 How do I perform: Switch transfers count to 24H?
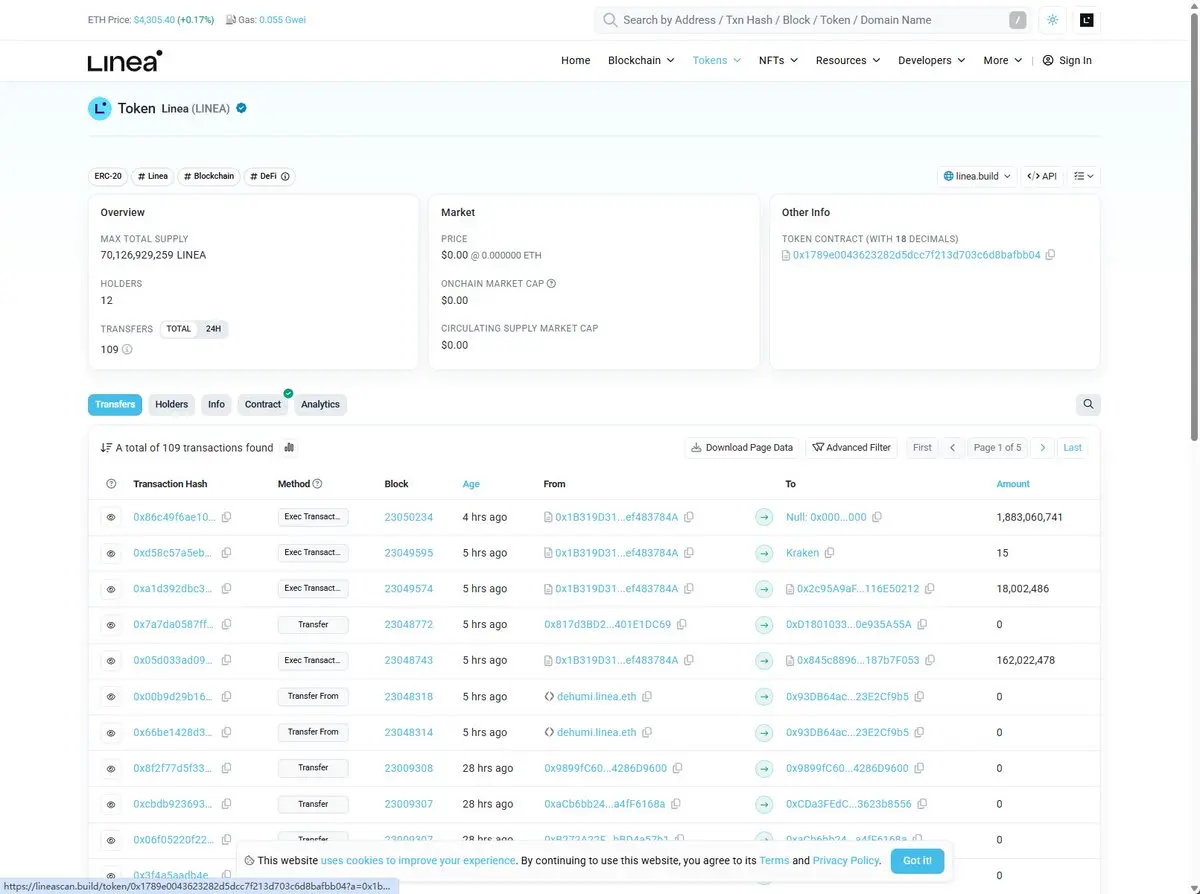point(213,329)
